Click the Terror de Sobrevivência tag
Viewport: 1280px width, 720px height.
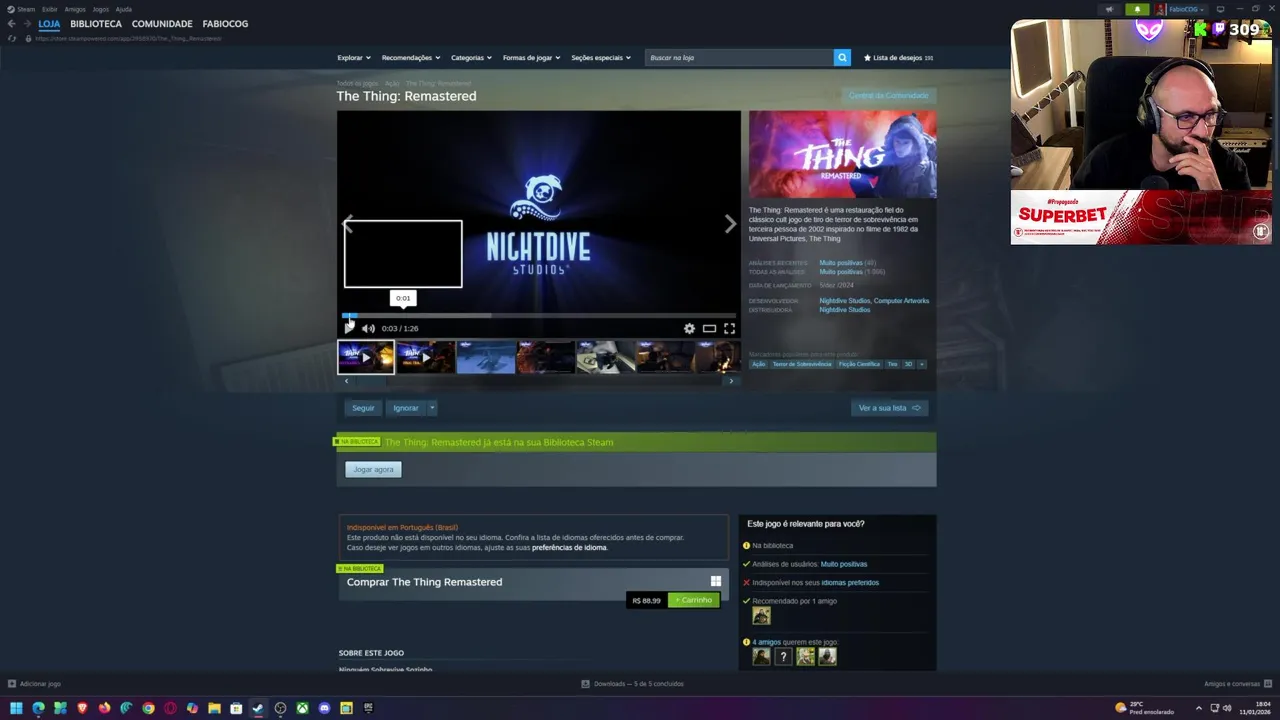[x=801, y=364]
